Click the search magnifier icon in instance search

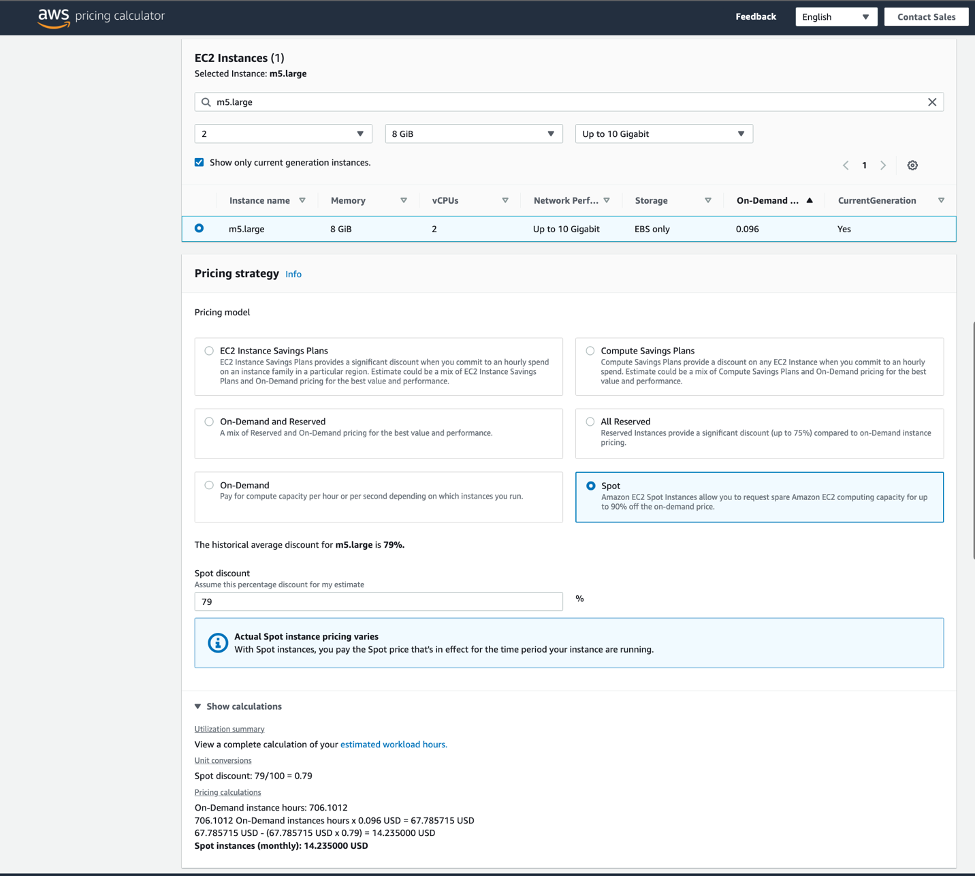tap(206, 102)
